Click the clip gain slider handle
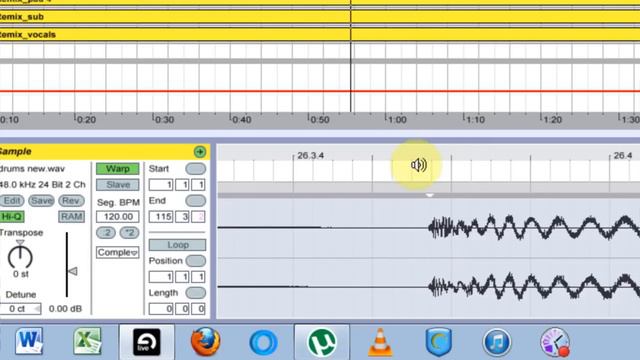 [x=73, y=271]
